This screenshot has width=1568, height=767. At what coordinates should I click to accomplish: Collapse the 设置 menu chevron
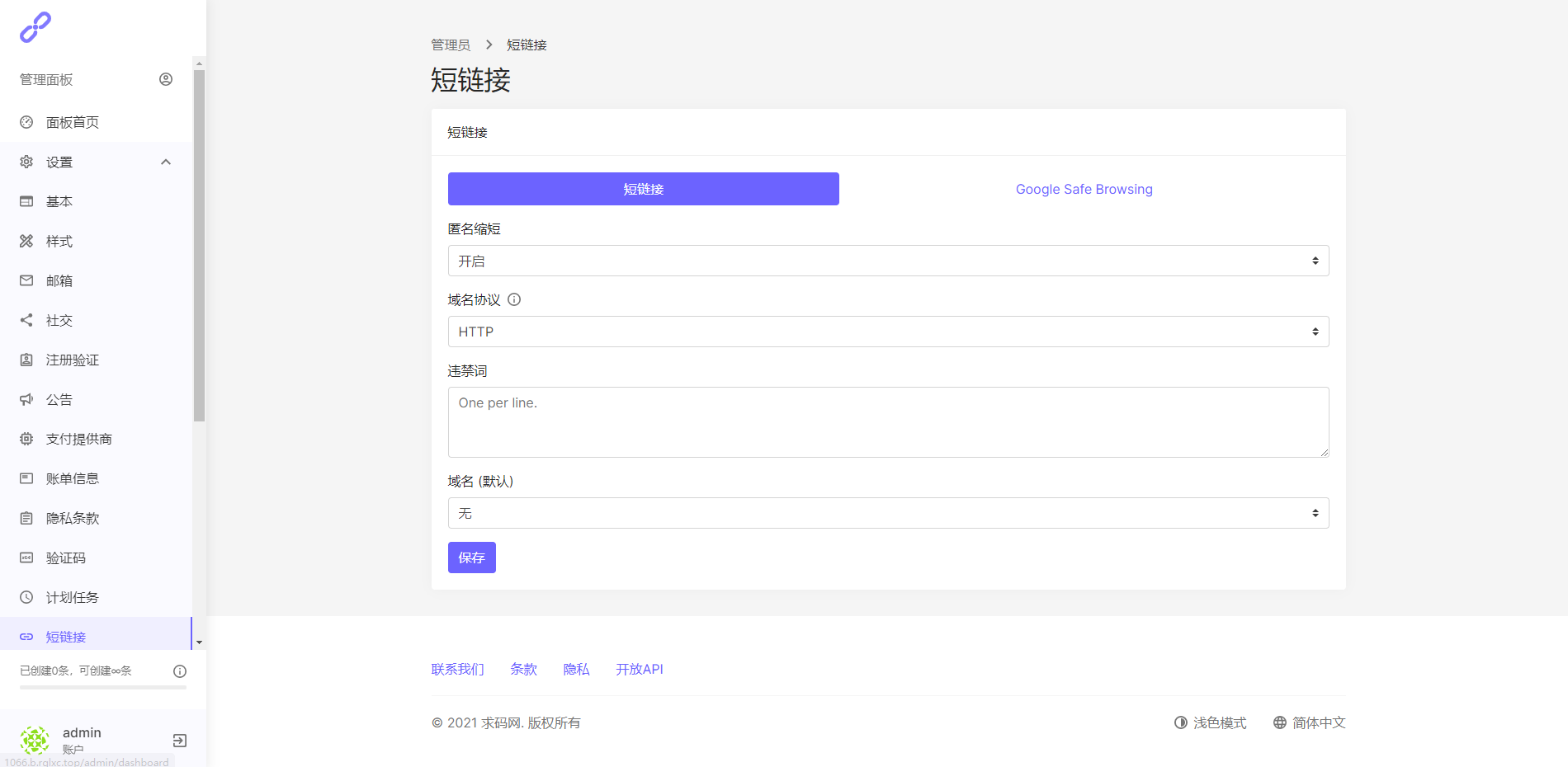(166, 162)
